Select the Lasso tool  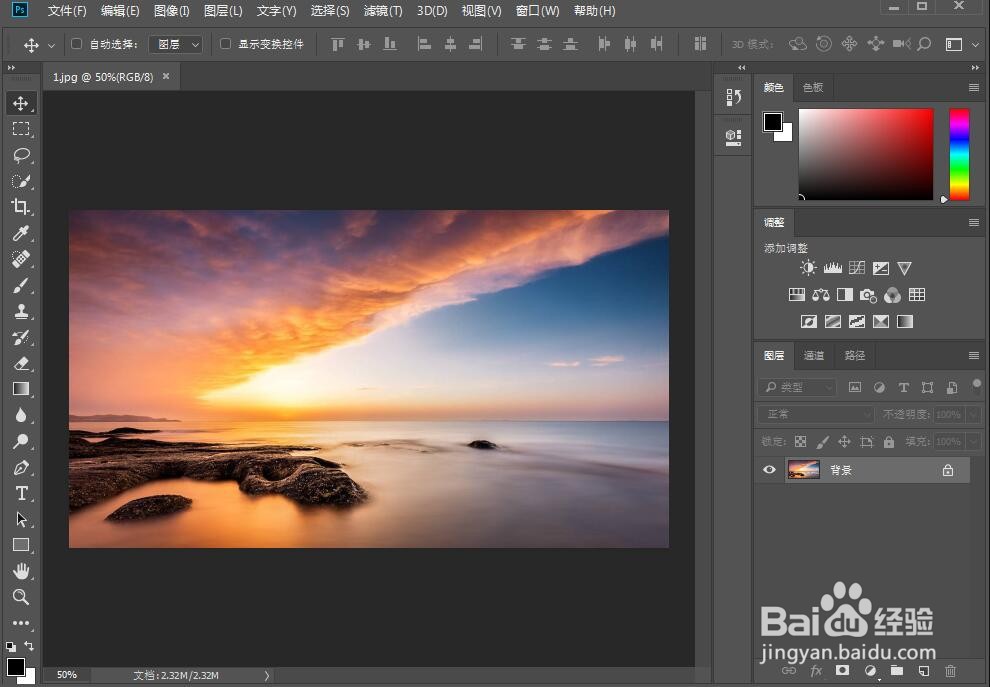coord(21,155)
